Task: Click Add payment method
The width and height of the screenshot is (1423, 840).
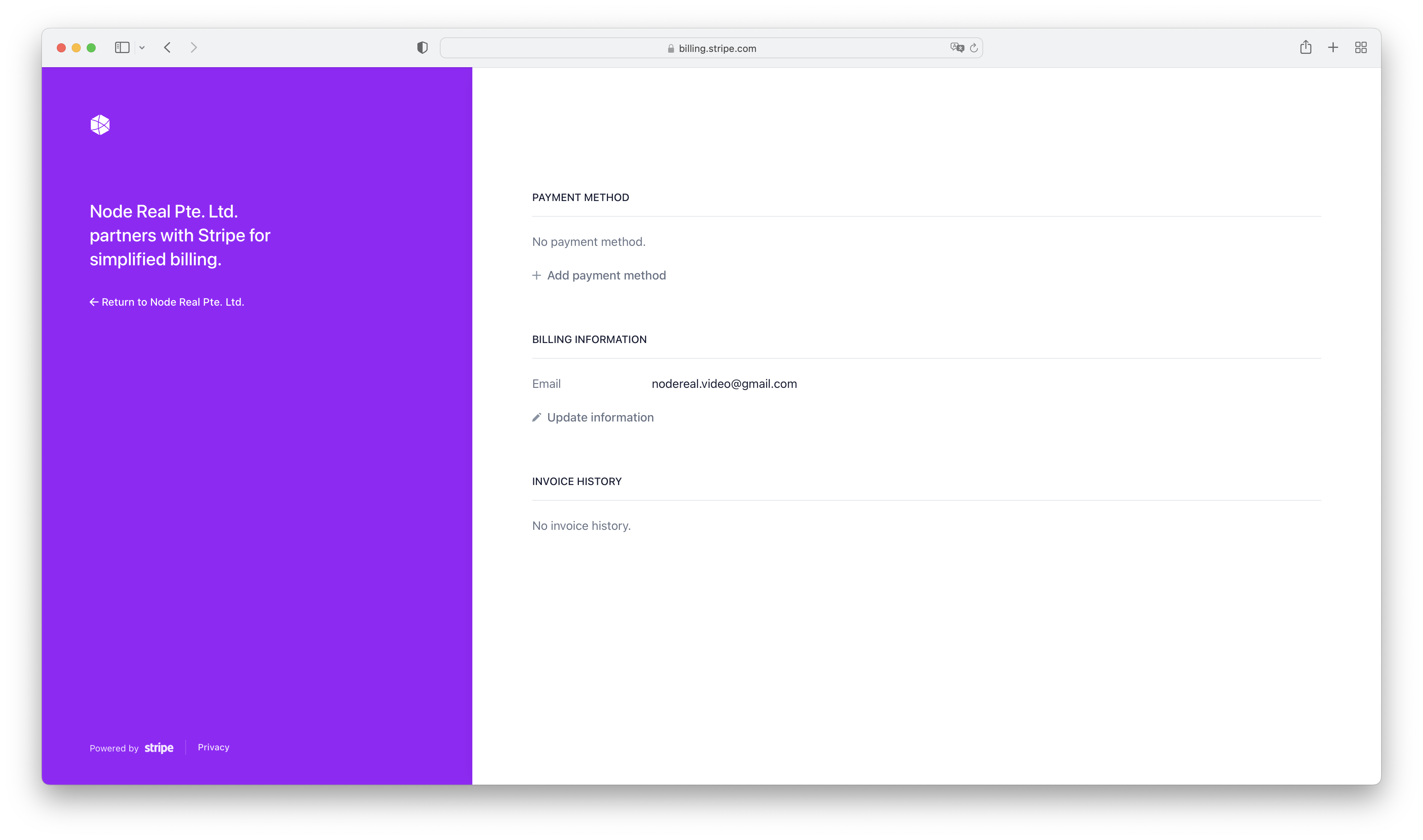Action: tap(606, 276)
